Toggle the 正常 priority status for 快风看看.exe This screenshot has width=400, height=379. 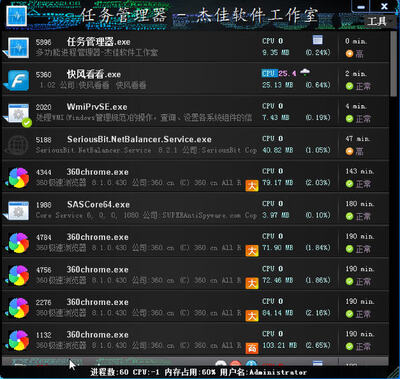coord(358,86)
